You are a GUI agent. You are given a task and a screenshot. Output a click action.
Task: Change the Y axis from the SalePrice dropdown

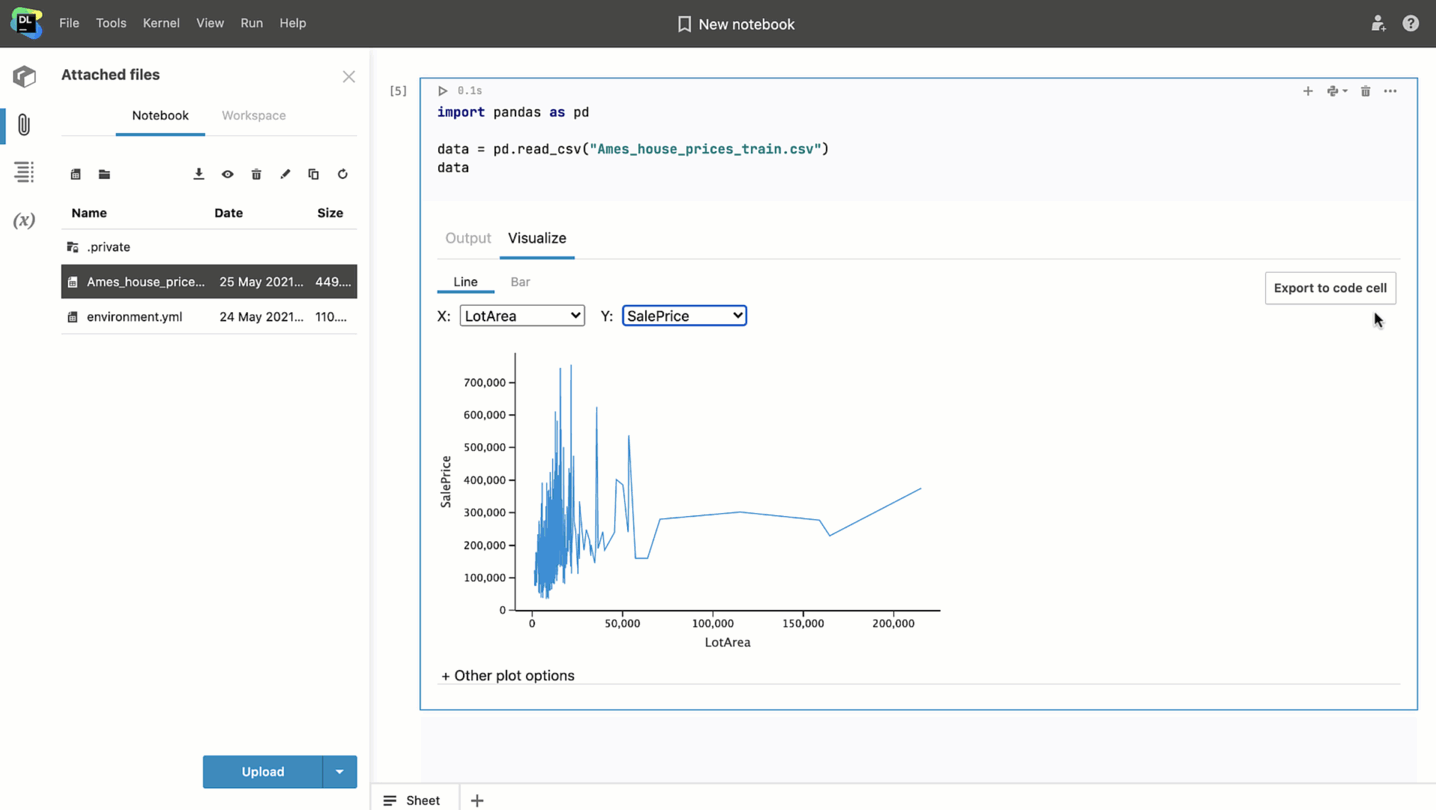pyautogui.click(x=684, y=315)
